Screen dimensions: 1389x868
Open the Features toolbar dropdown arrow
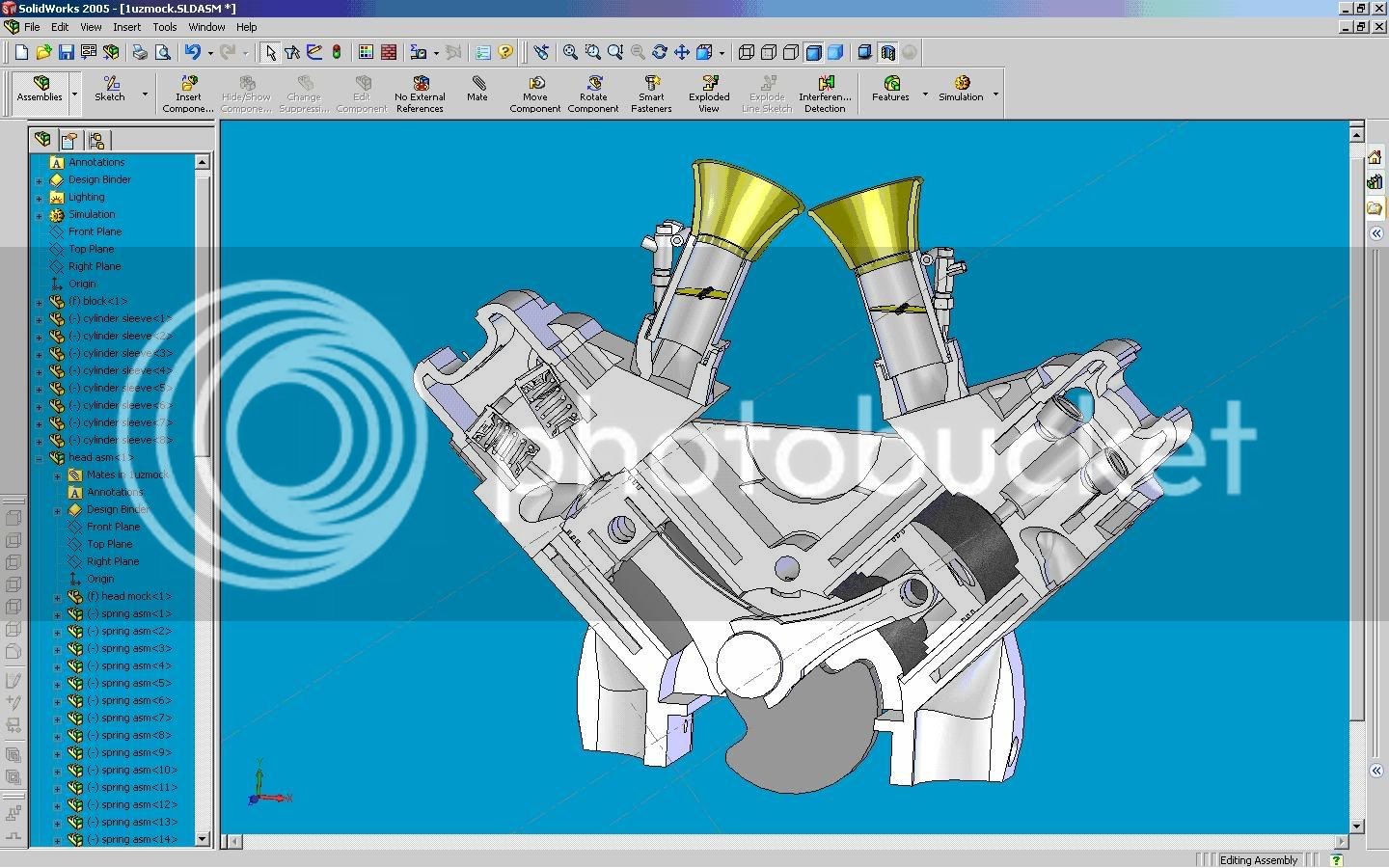pos(925,95)
